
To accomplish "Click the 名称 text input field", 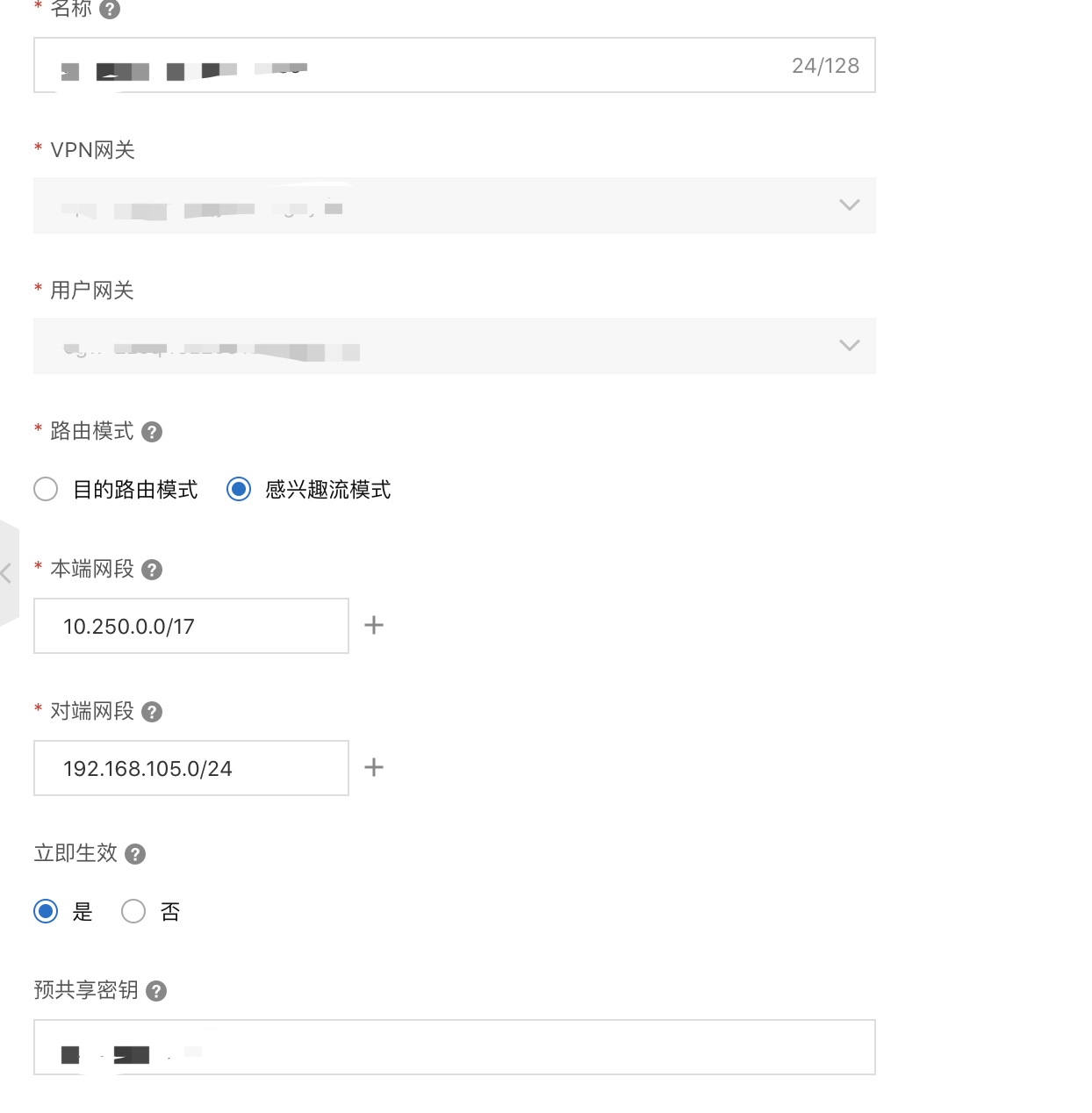I will (x=454, y=65).
